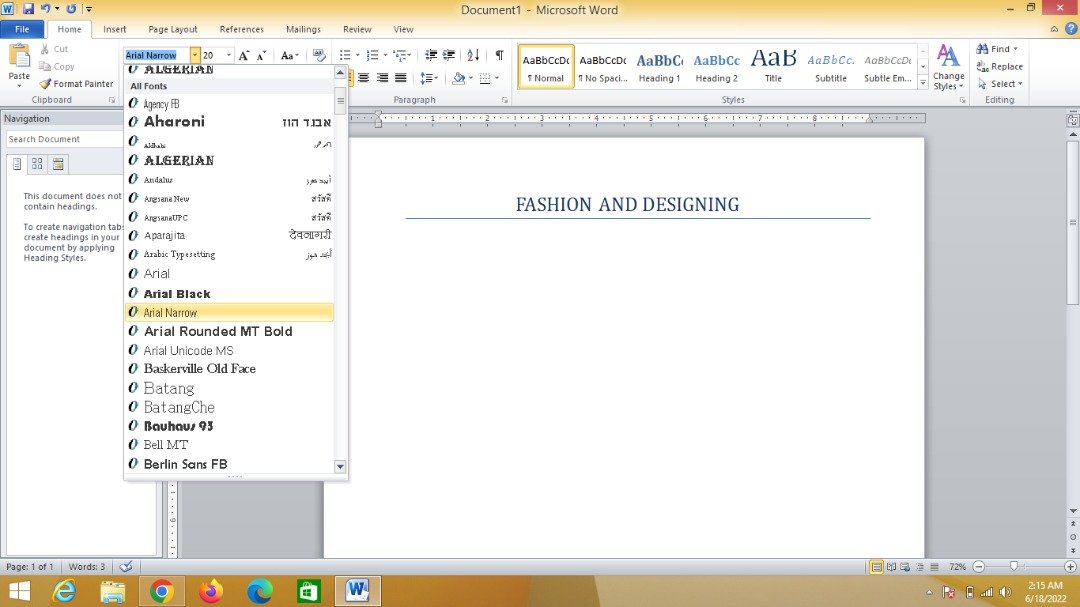
Task: Click the Paste clipboard icon
Action: coord(19,56)
